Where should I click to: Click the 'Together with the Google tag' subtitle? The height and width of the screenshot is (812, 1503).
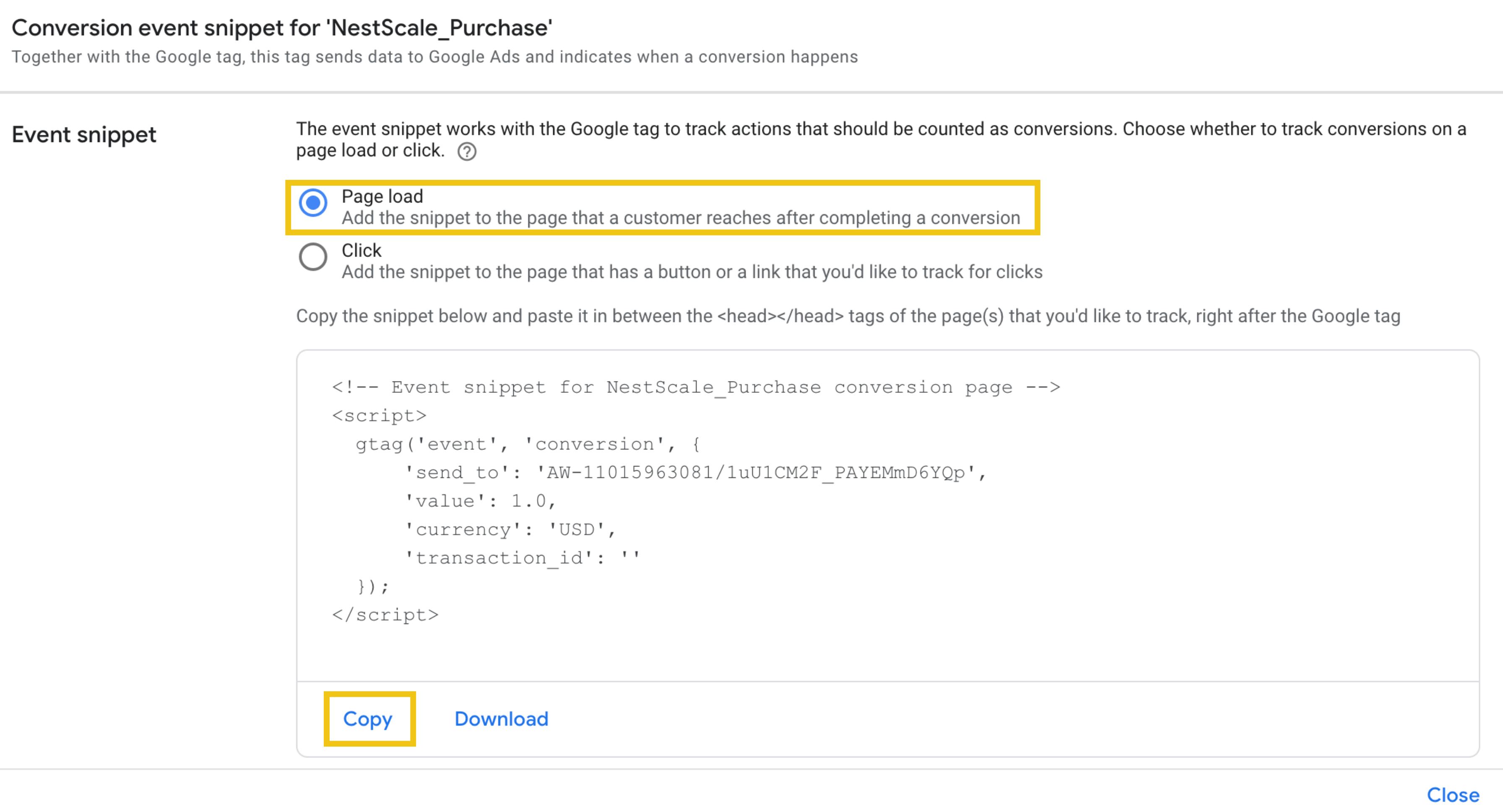point(435,57)
